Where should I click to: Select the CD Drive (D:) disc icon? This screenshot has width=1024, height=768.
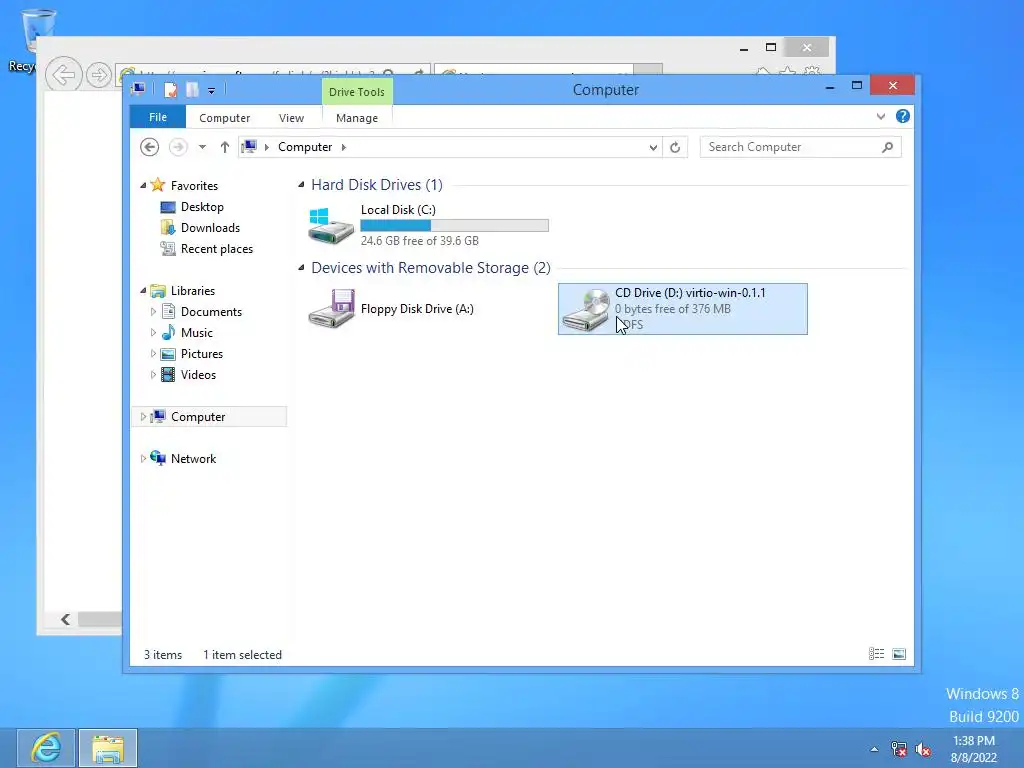(x=585, y=310)
